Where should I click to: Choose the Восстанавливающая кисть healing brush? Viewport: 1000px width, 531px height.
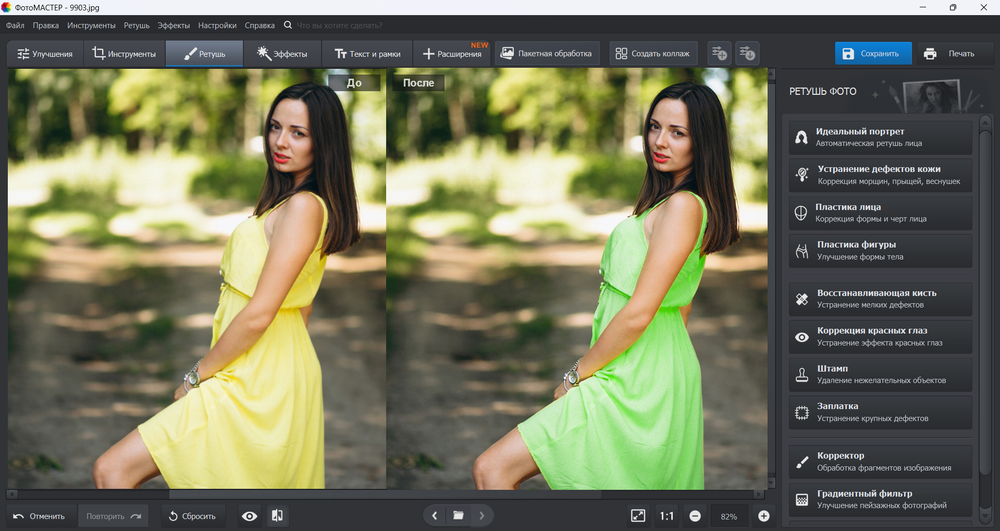pos(880,299)
